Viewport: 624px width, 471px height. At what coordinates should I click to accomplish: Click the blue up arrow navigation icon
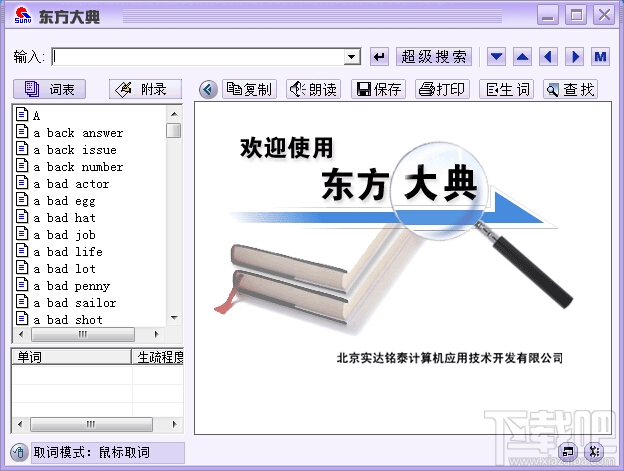click(x=523, y=57)
